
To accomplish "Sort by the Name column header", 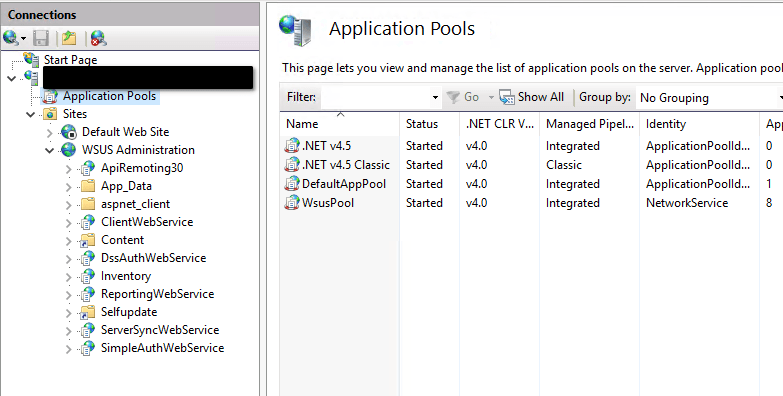I will tap(340, 124).
